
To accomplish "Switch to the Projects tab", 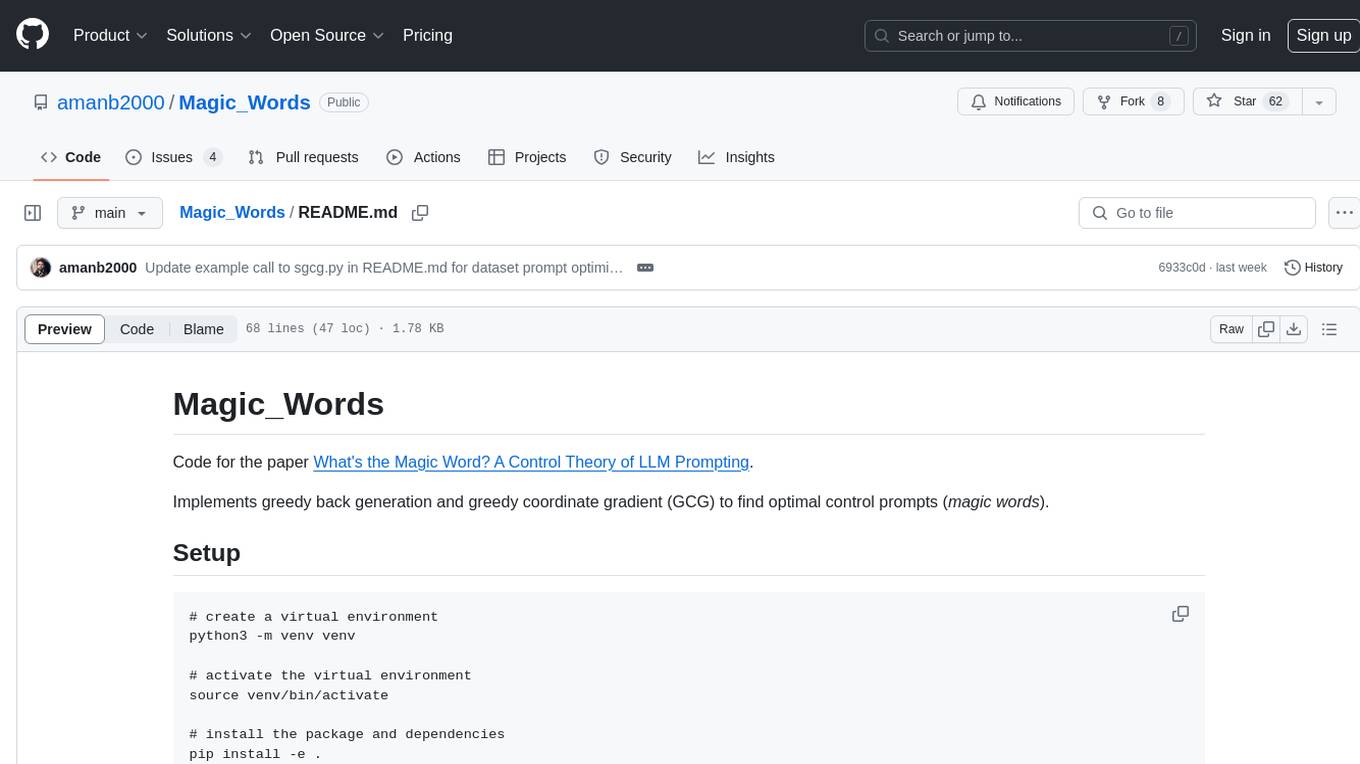I will (x=527, y=157).
